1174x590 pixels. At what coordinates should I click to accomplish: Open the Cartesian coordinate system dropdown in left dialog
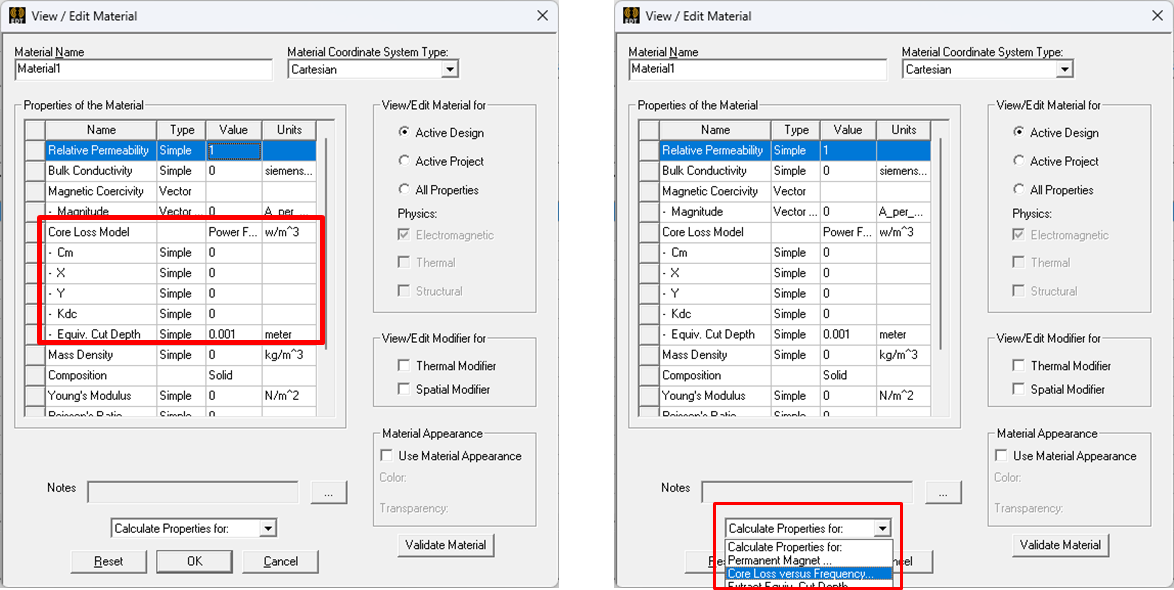point(450,70)
